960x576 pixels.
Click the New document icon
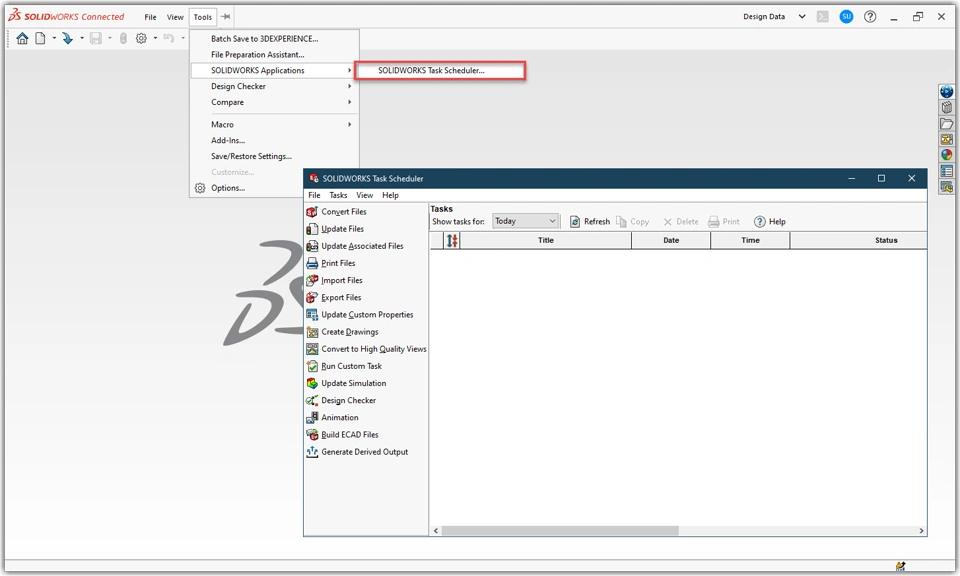[x=40, y=39]
